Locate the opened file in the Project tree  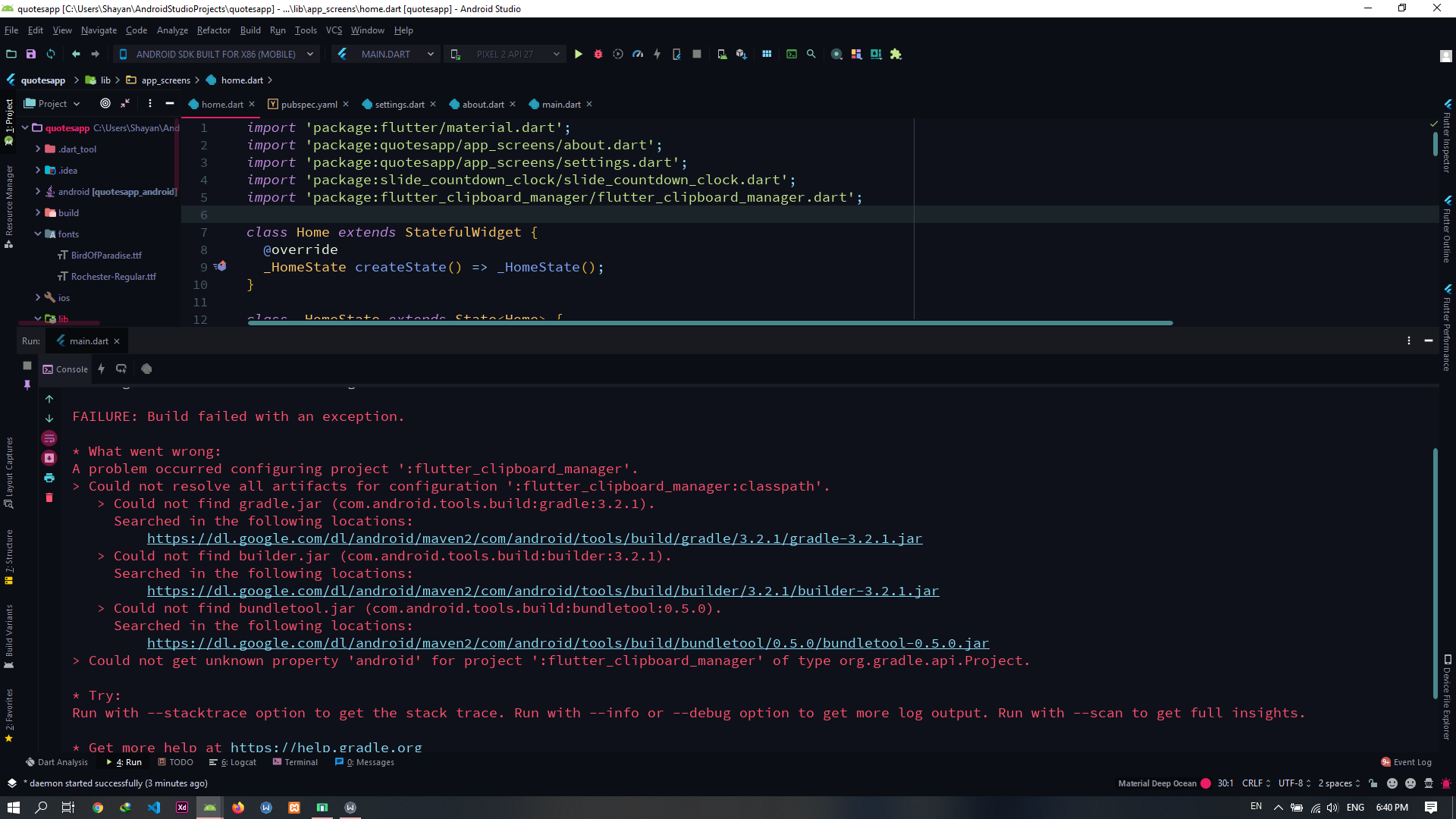point(105,104)
